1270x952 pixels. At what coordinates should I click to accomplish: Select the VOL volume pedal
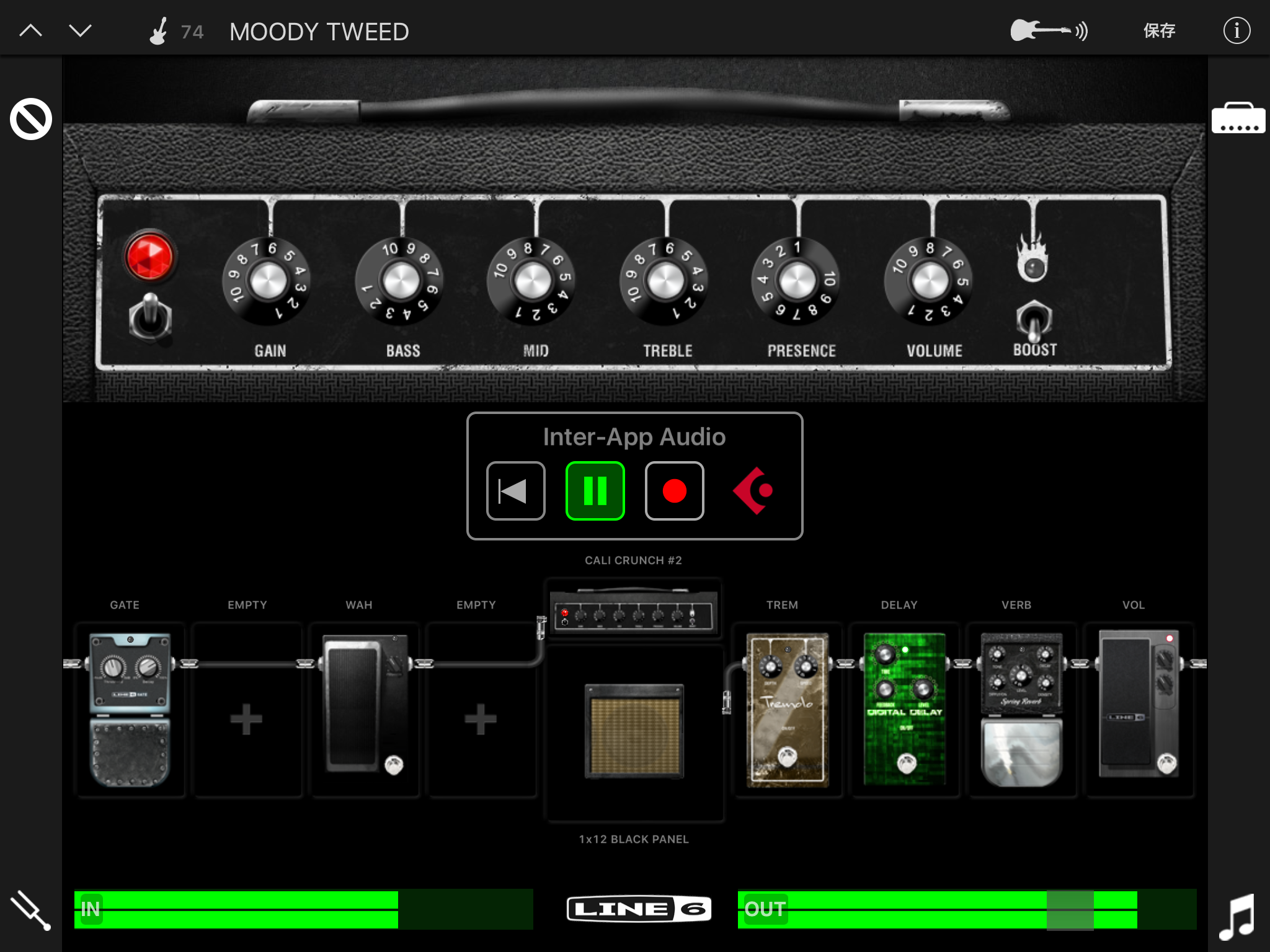(x=1139, y=703)
